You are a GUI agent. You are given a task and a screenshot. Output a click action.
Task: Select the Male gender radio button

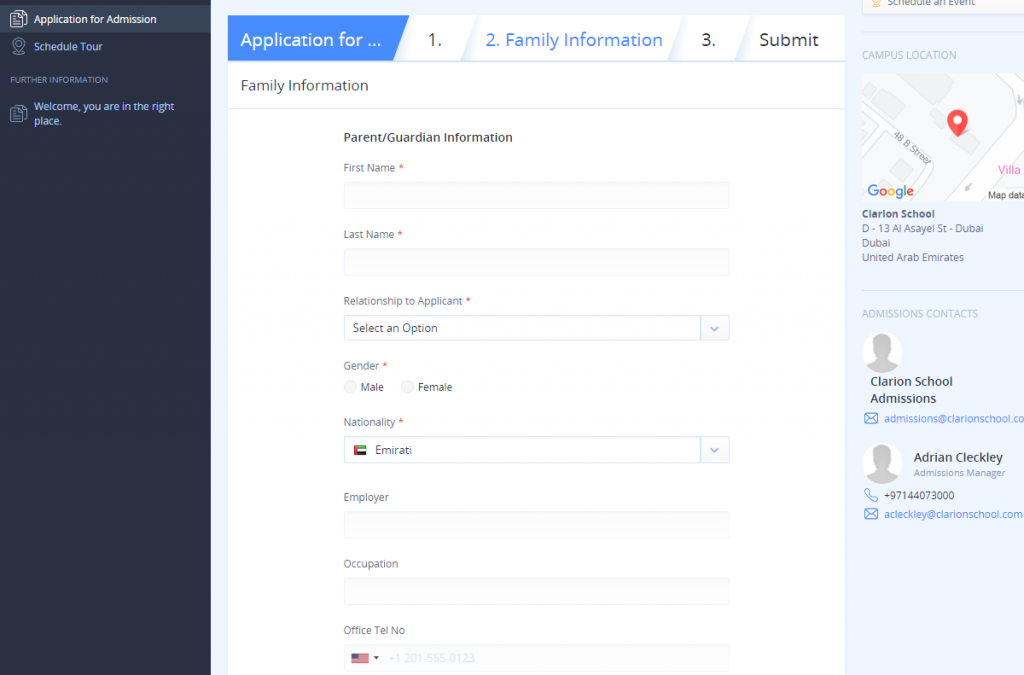tap(350, 387)
